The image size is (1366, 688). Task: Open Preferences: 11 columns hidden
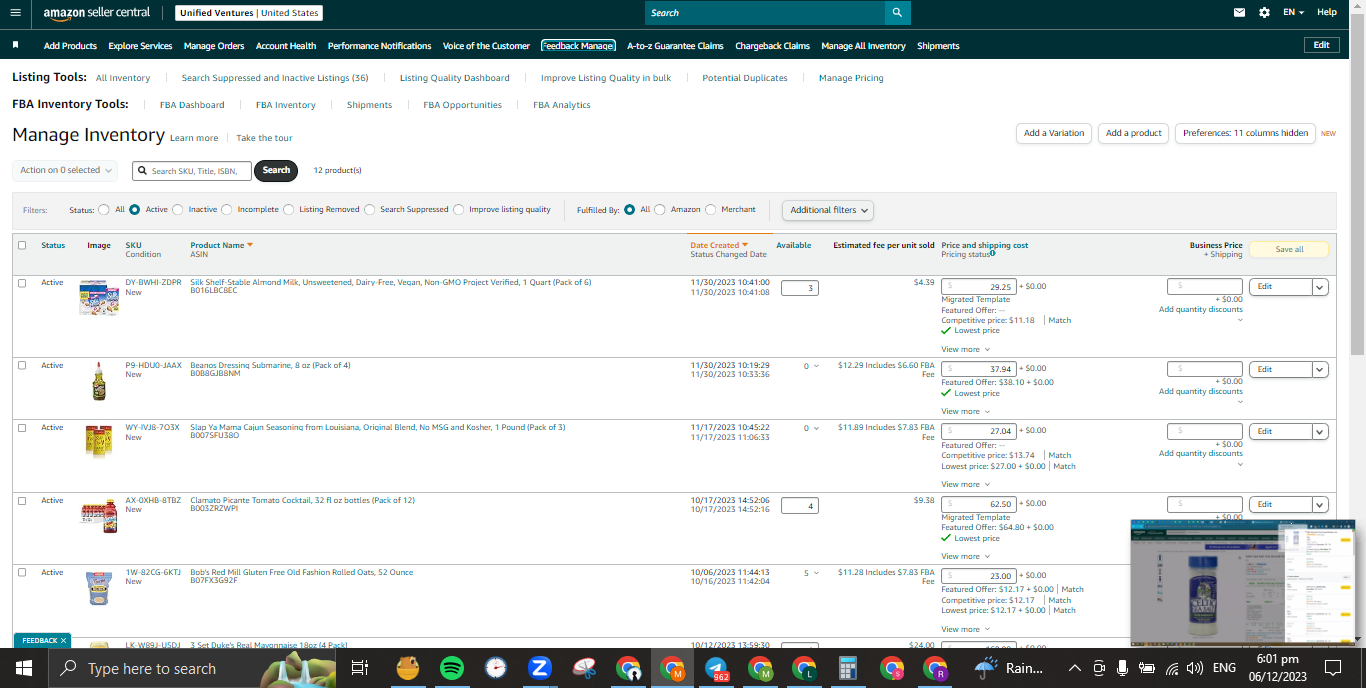tap(1245, 133)
